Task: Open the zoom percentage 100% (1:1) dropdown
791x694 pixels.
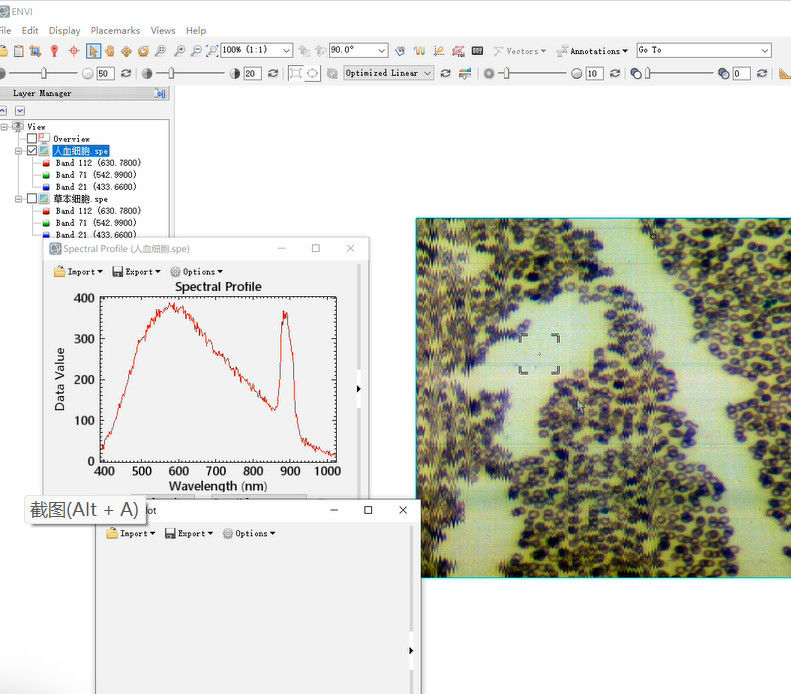Action: (x=286, y=50)
